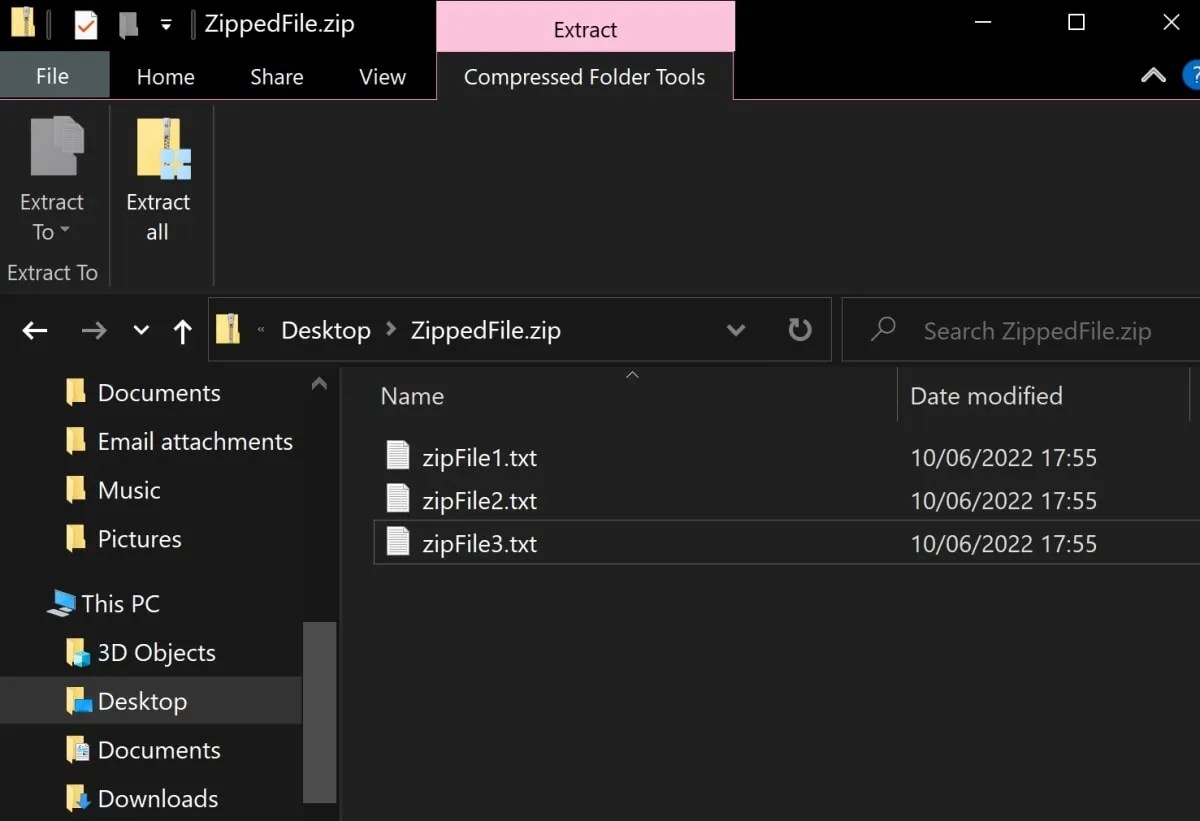Open the Customize Quick Access Toolbar dropdown
The width and height of the screenshot is (1200, 821).
(x=166, y=24)
